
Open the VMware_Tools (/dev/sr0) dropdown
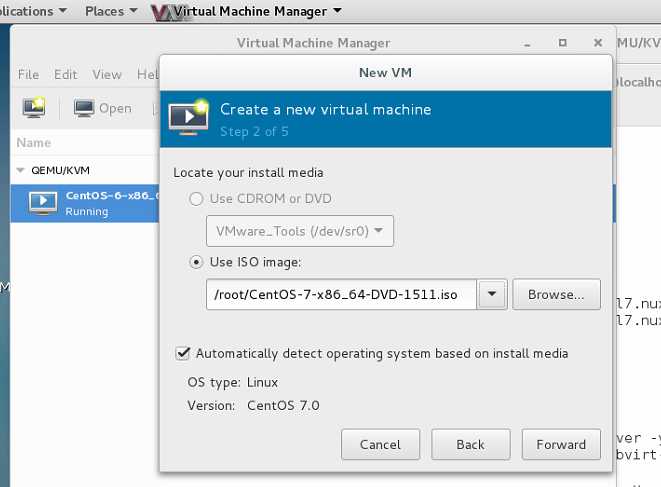(300, 231)
